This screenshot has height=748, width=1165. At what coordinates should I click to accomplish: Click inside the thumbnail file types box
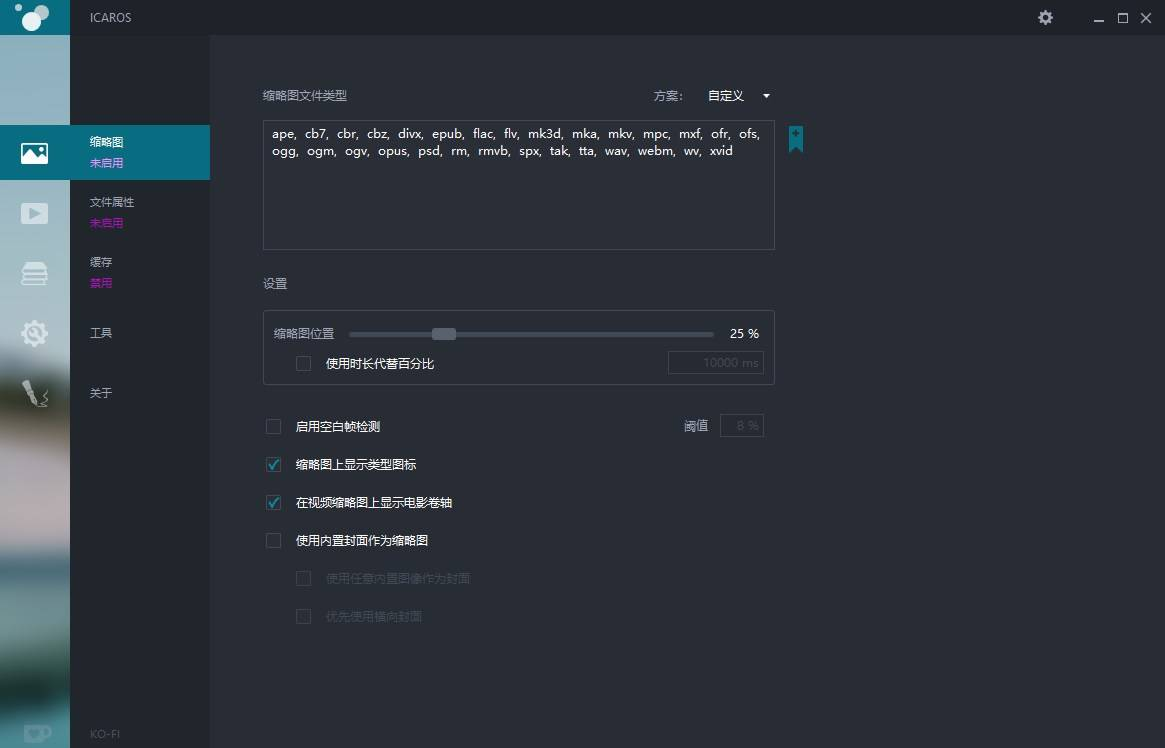(x=519, y=185)
